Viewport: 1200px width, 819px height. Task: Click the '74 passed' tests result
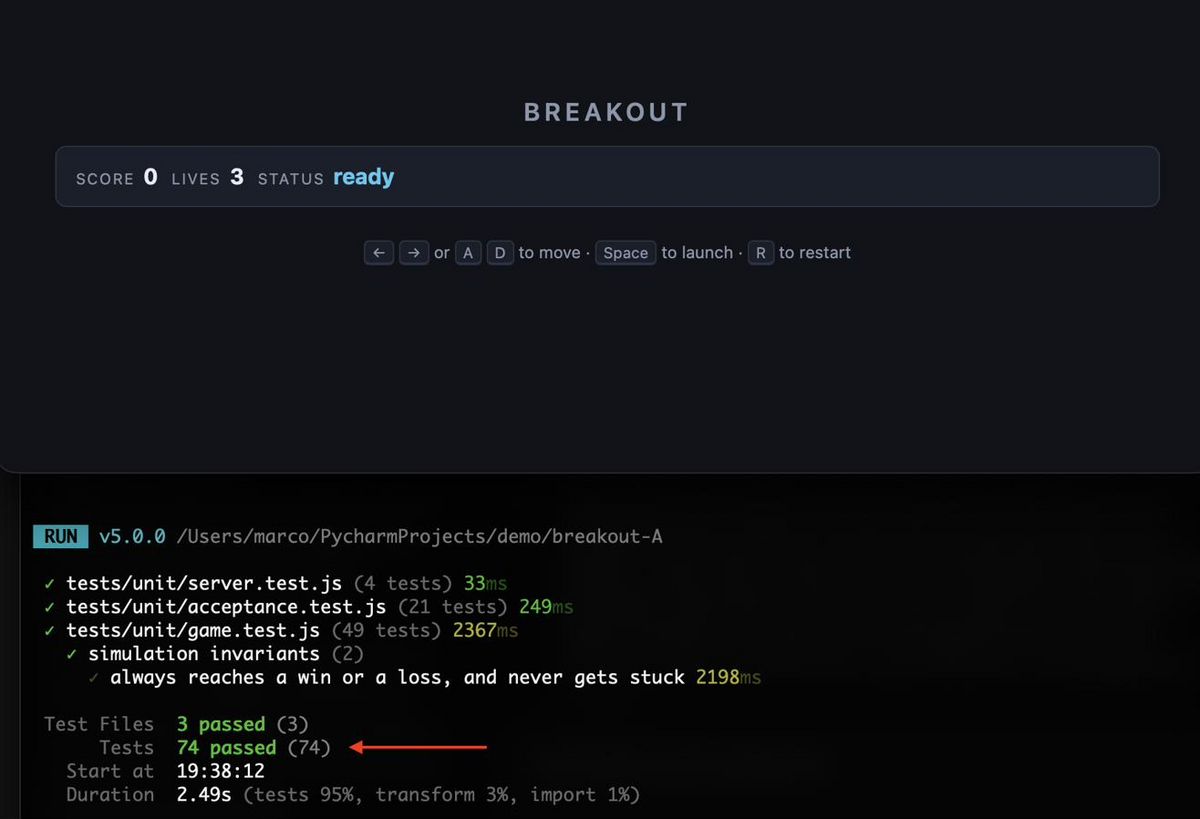pyautogui.click(x=226, y=747)
